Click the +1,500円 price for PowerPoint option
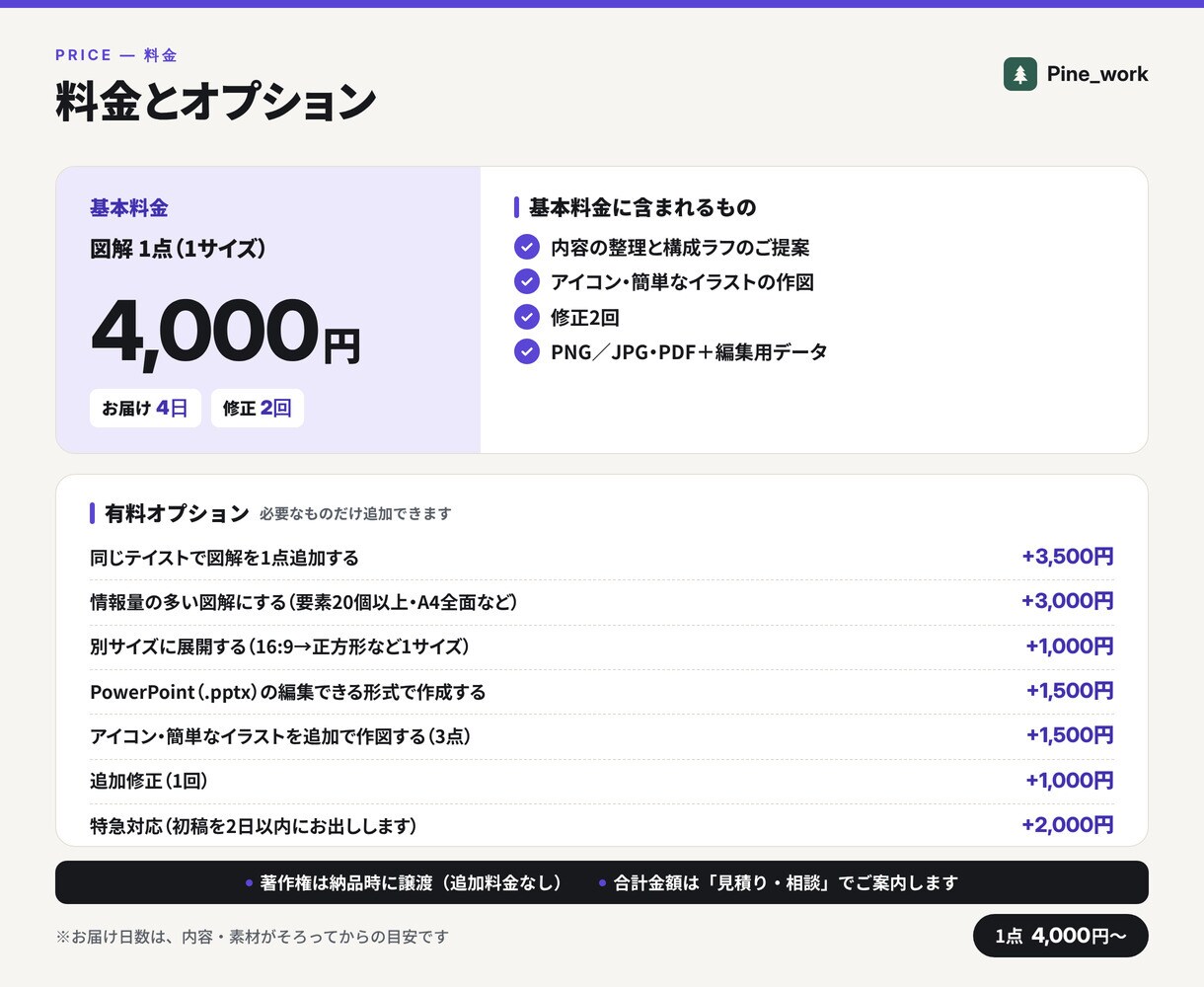Viewport: 1204px width, 987px height. (x=1070, y=691)
